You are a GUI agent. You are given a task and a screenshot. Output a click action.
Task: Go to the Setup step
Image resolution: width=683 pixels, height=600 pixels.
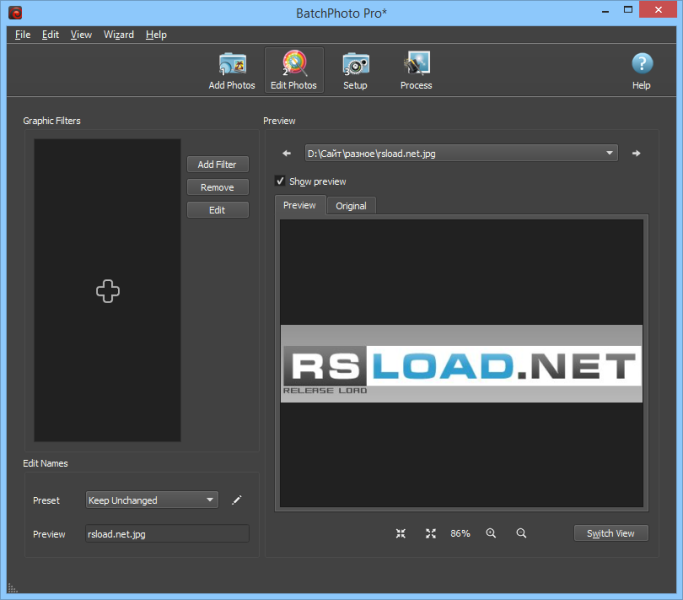tap(355, 71)
